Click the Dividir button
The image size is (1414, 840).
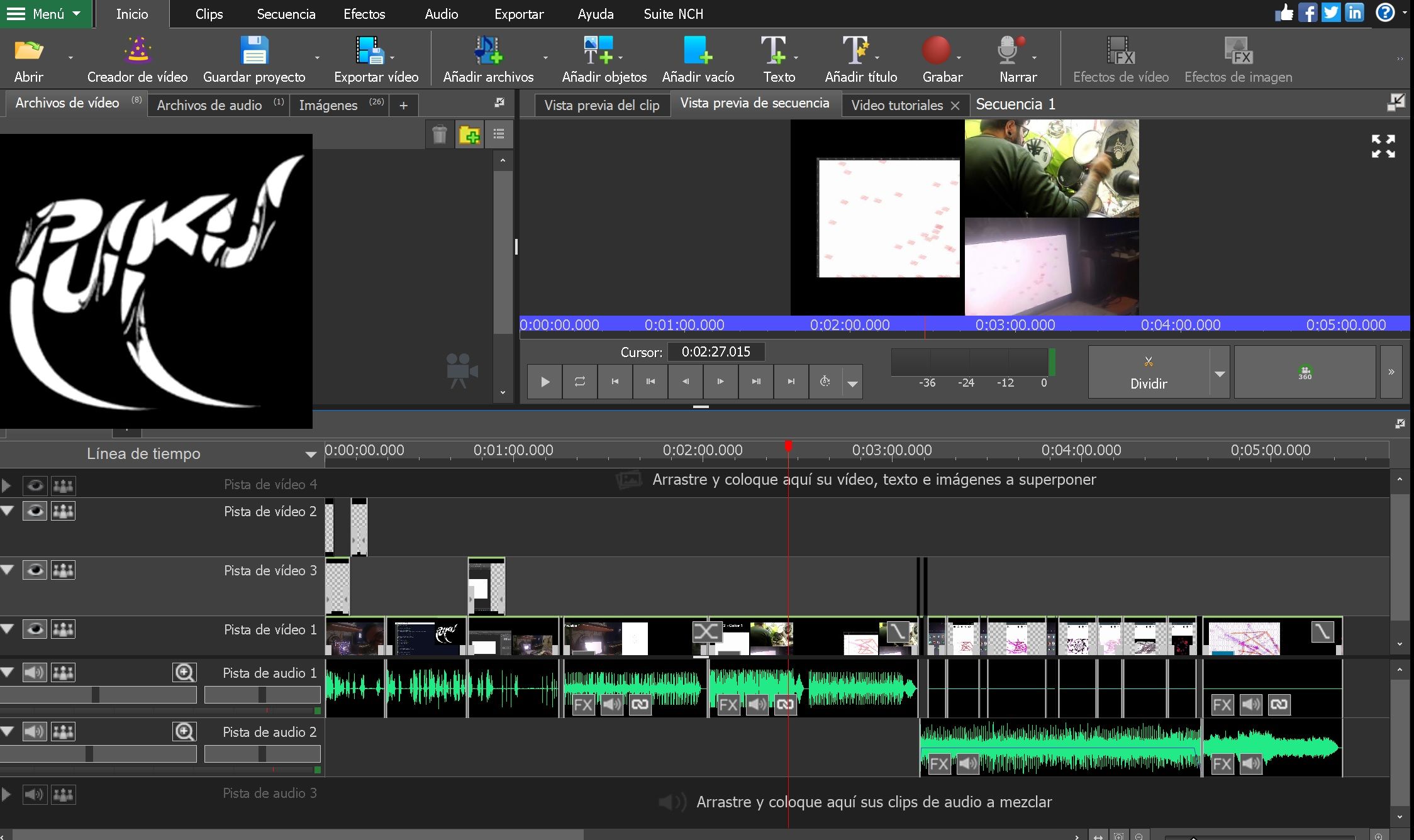pos(1149,372)
